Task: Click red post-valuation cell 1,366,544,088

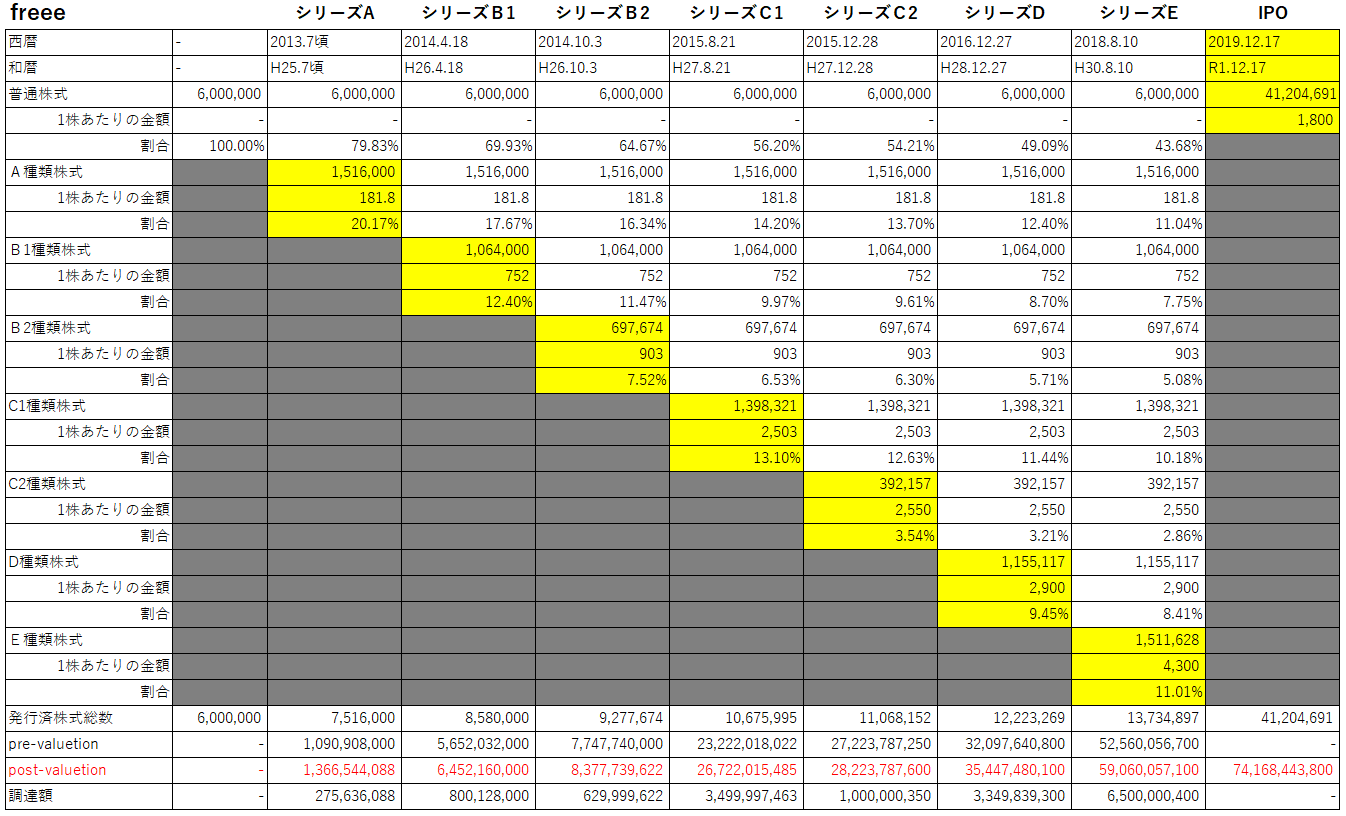Action: pyautogui.click(x=334, y=771)
